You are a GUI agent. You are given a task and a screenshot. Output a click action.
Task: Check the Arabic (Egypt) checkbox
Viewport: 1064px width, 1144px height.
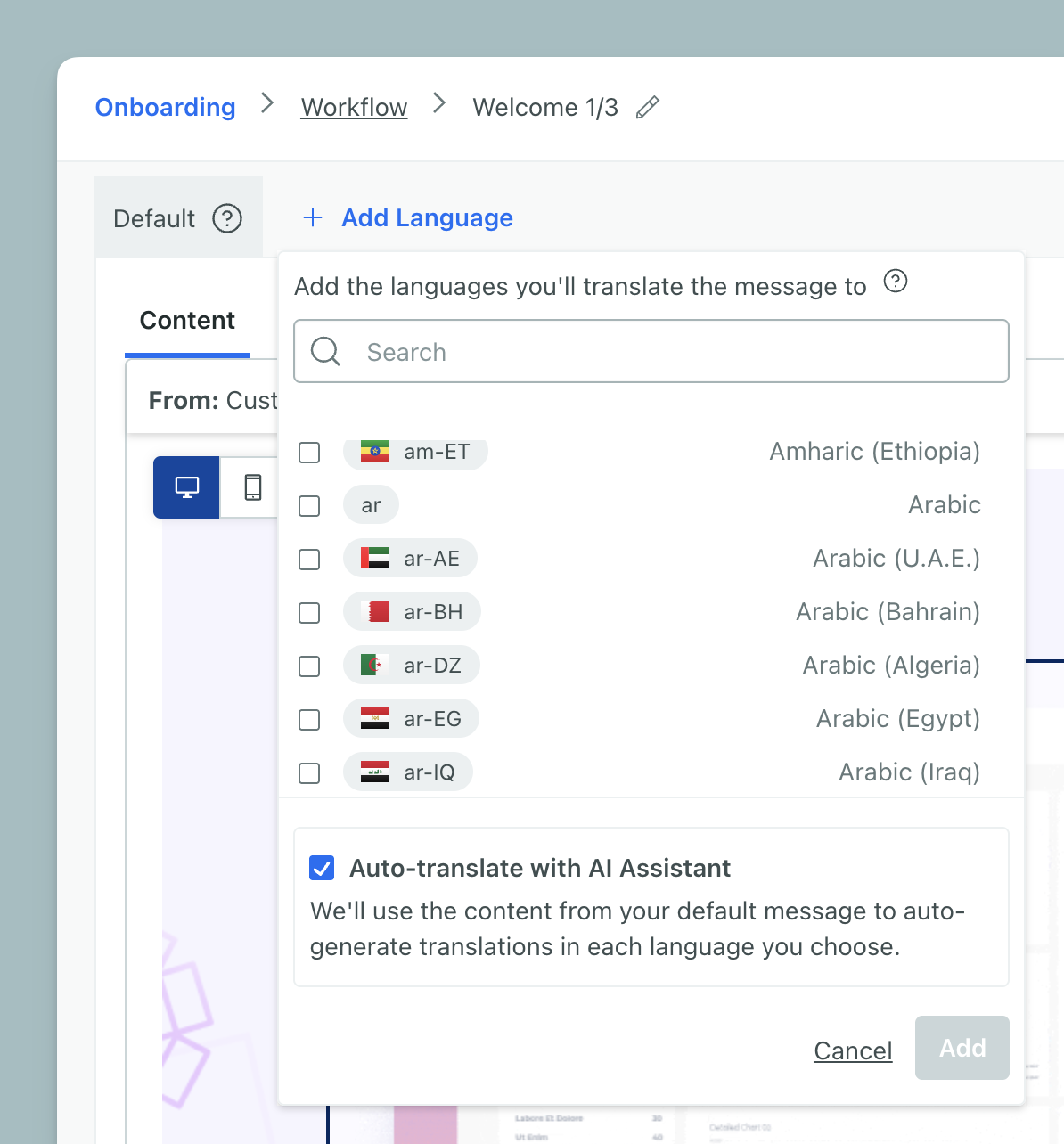pos(309,720)
